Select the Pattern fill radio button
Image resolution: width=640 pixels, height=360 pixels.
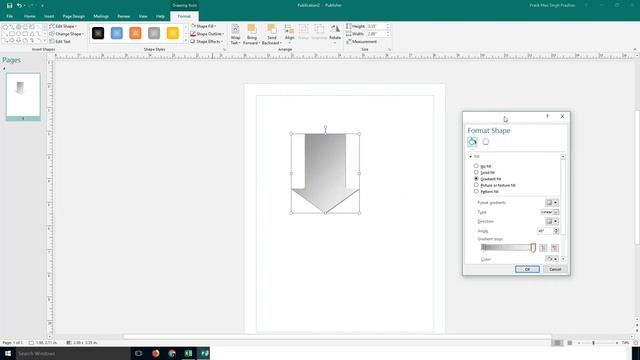click(x=476, y=191)
